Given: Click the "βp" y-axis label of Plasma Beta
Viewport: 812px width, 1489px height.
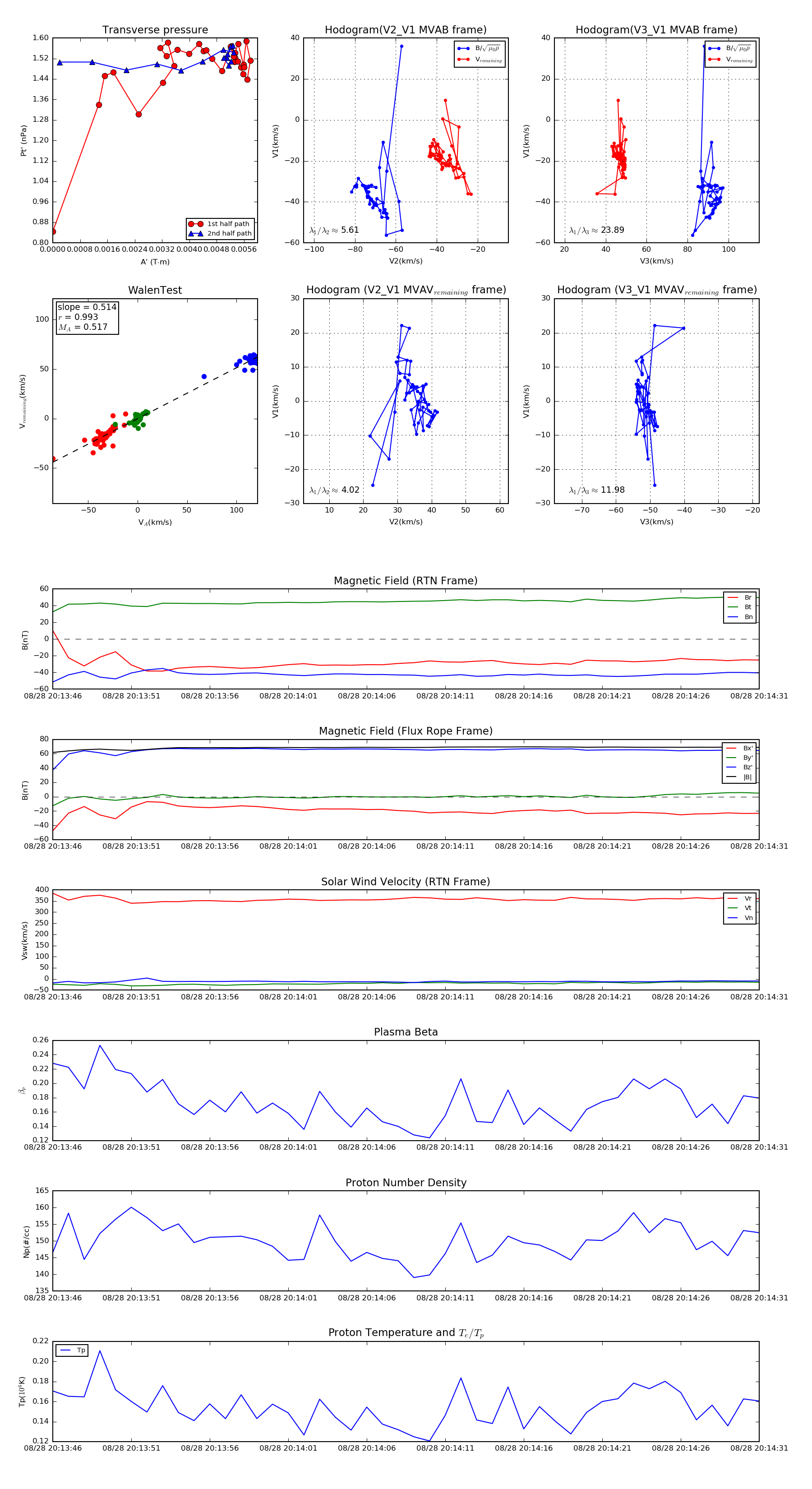Looking at the screenshot, I should (23, 1091).
